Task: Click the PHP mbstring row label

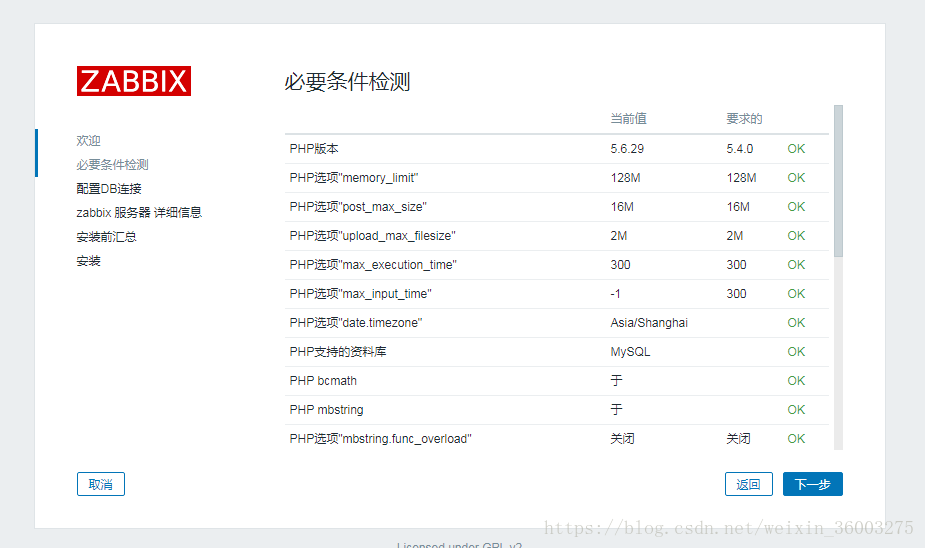Action: [326, 409]
